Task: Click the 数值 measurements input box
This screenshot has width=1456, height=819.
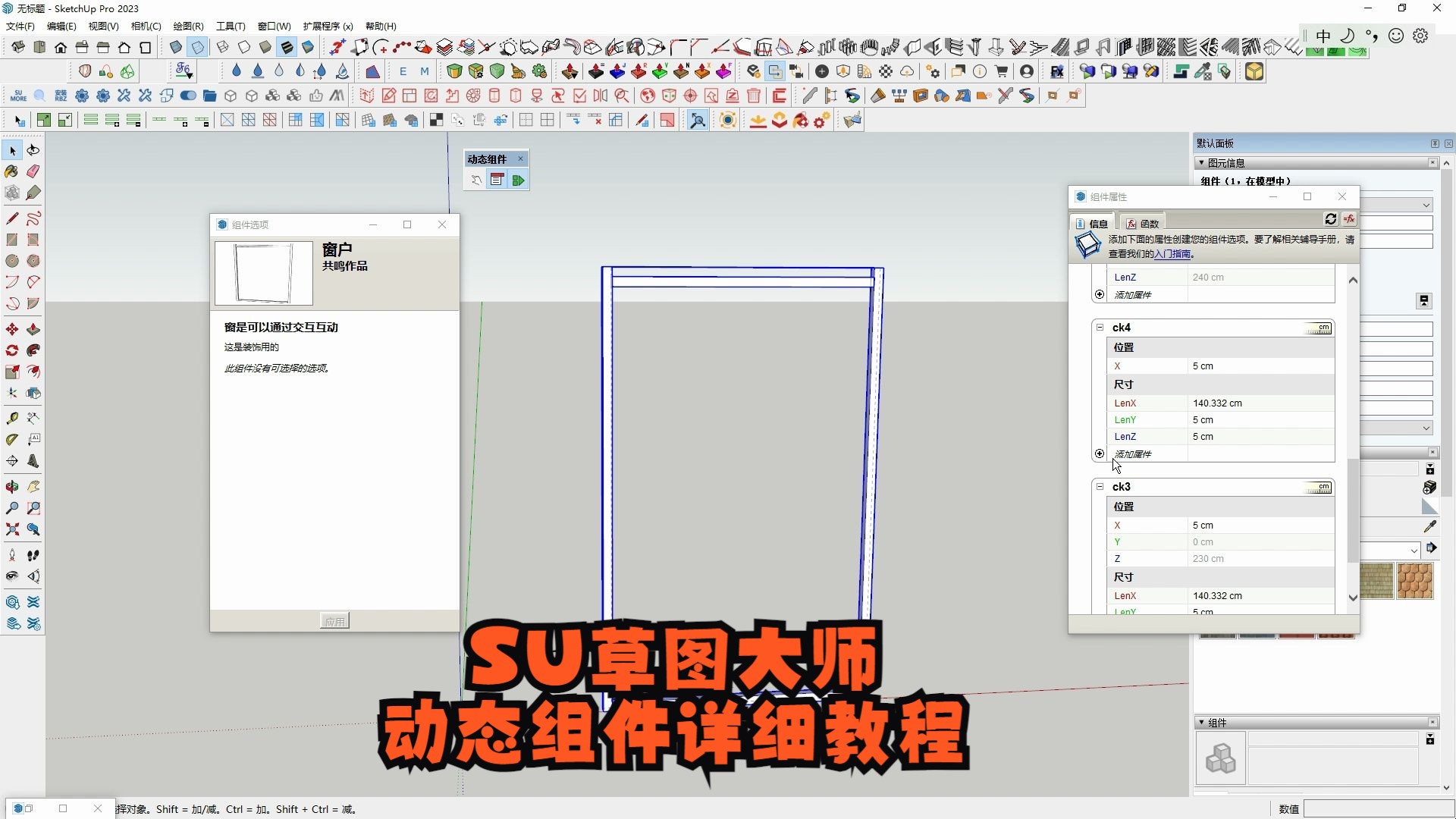Action: [x=1377, y=808]
